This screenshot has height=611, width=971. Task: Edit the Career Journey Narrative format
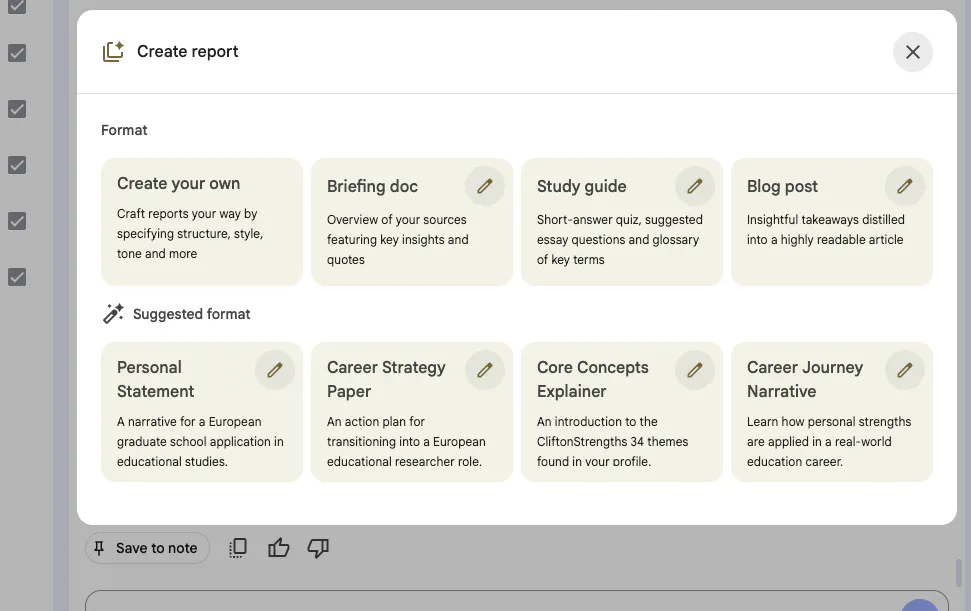904,370
